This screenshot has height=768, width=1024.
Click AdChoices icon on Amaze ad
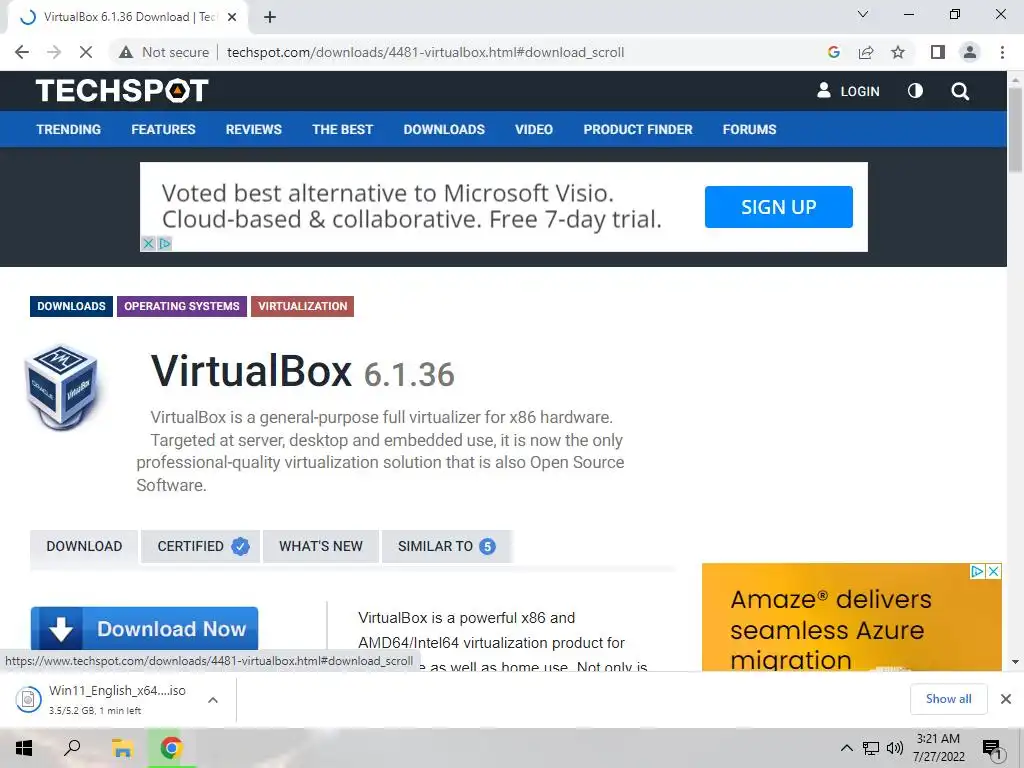(977, 571)
